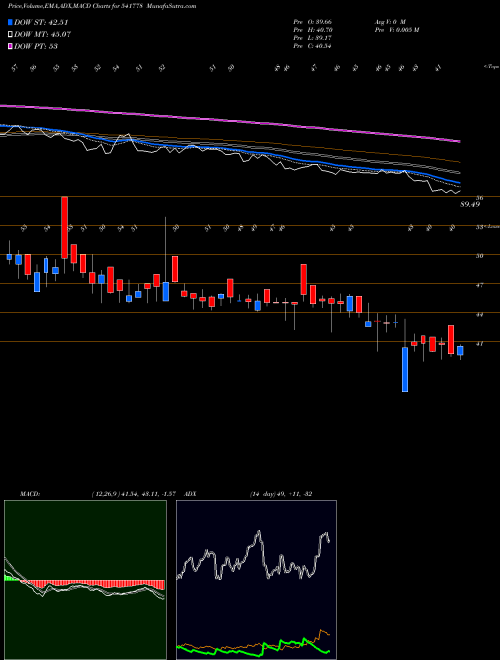Click the 'MACD:' panel heading
This screenshot has width=500, height=660.
coord(30,493)
